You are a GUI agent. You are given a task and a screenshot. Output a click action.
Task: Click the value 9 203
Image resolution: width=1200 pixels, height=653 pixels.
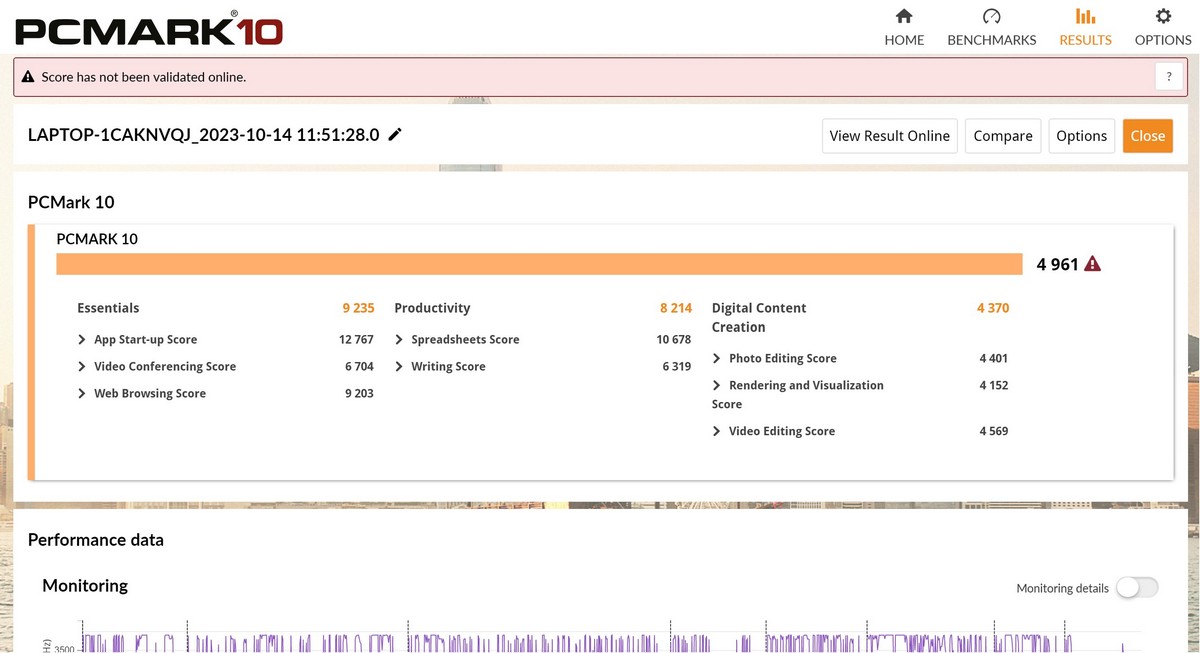click(359, 394)
